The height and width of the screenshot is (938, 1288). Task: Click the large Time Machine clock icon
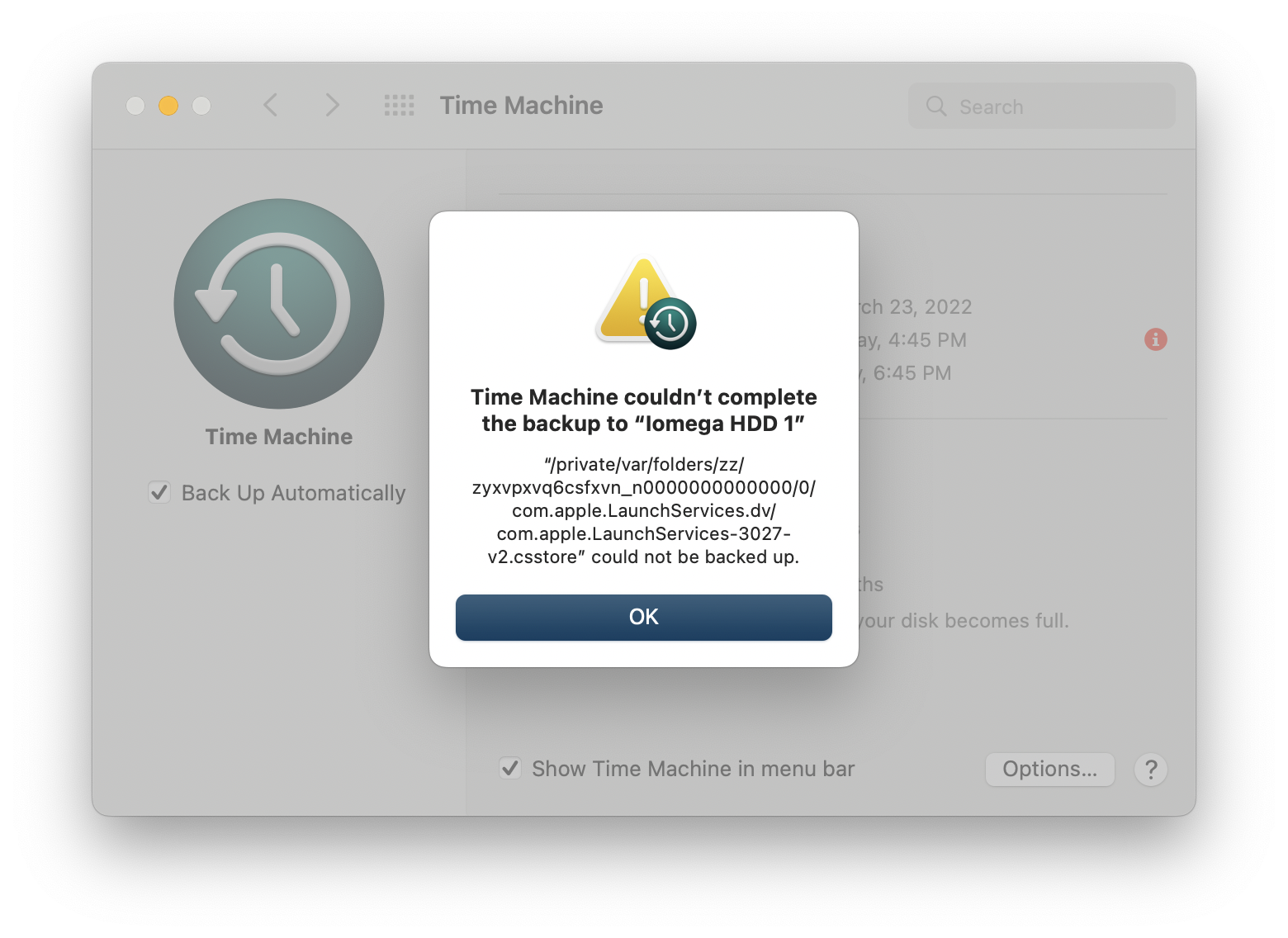click(279, 304)
